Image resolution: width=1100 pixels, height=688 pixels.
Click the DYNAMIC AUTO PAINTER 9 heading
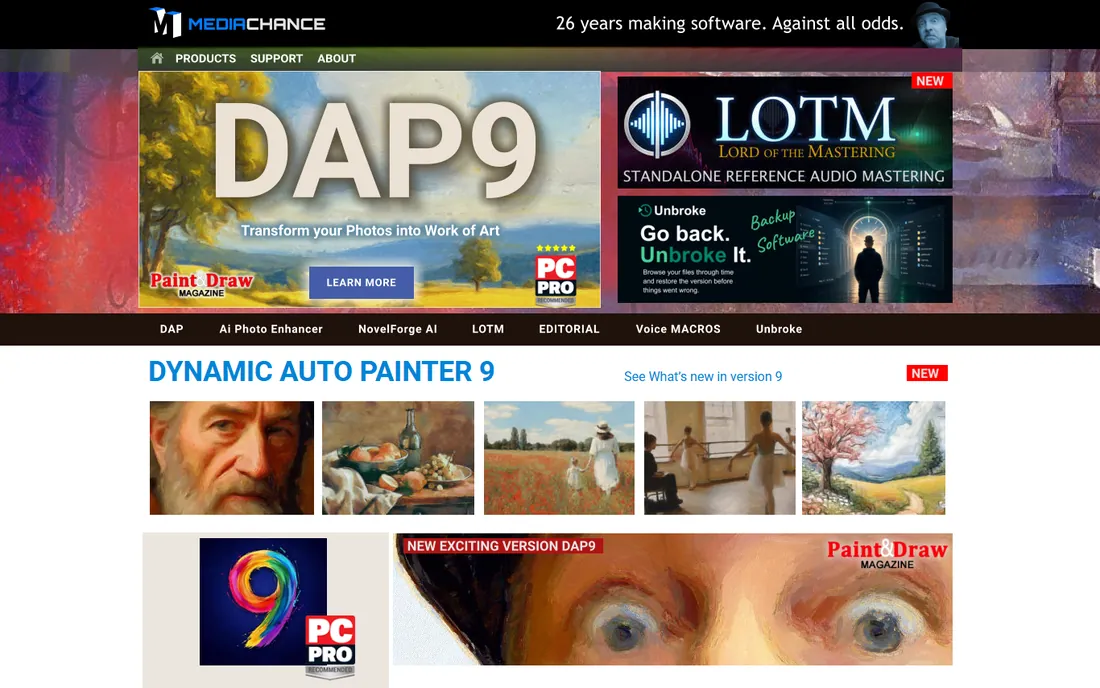[x=321, y=372]
